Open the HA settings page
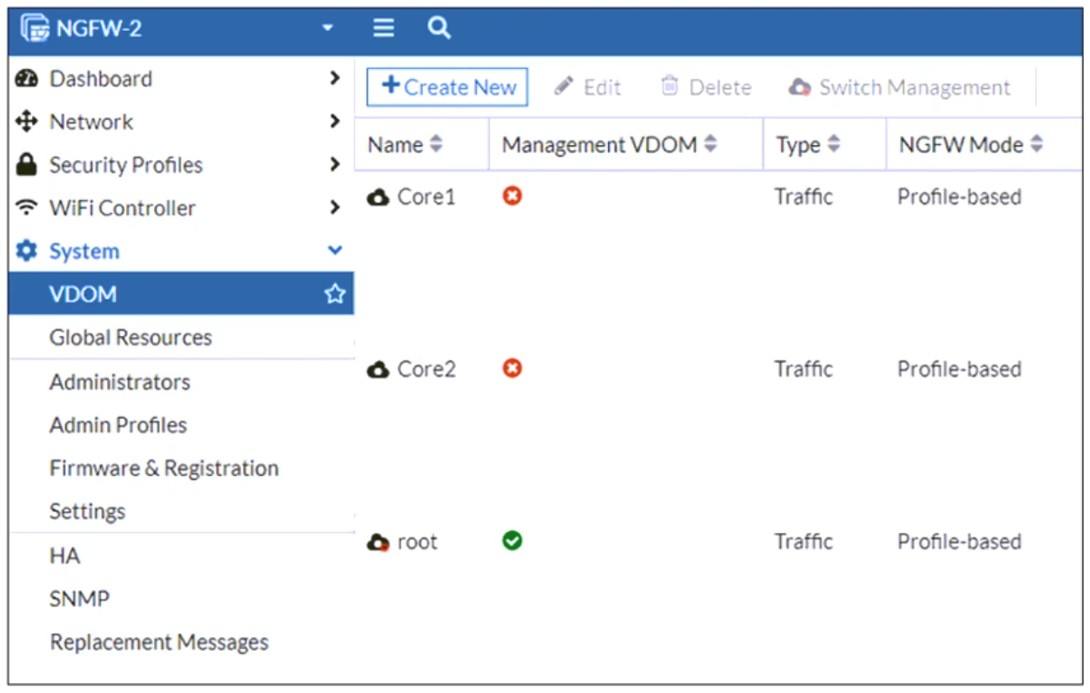Screen dimensions: 1090x693 tap(64, 556)
